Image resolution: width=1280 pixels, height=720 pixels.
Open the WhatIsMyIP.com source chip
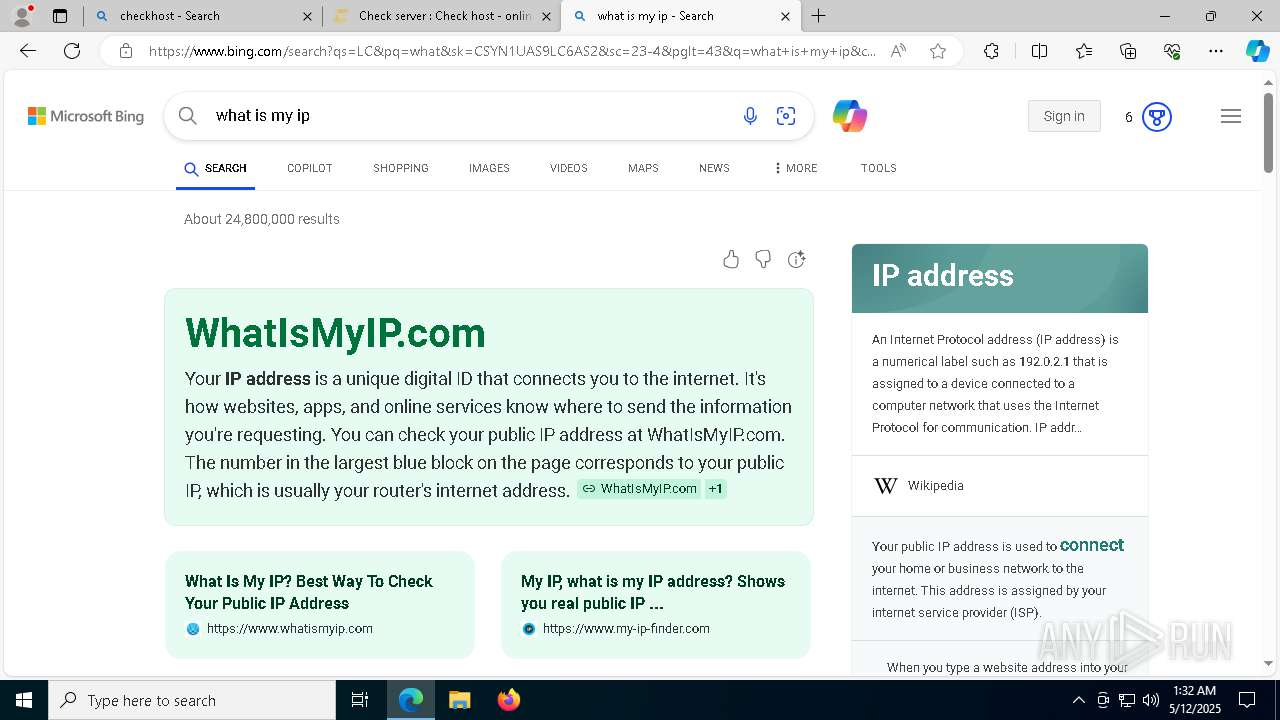(x=639, y=489)
